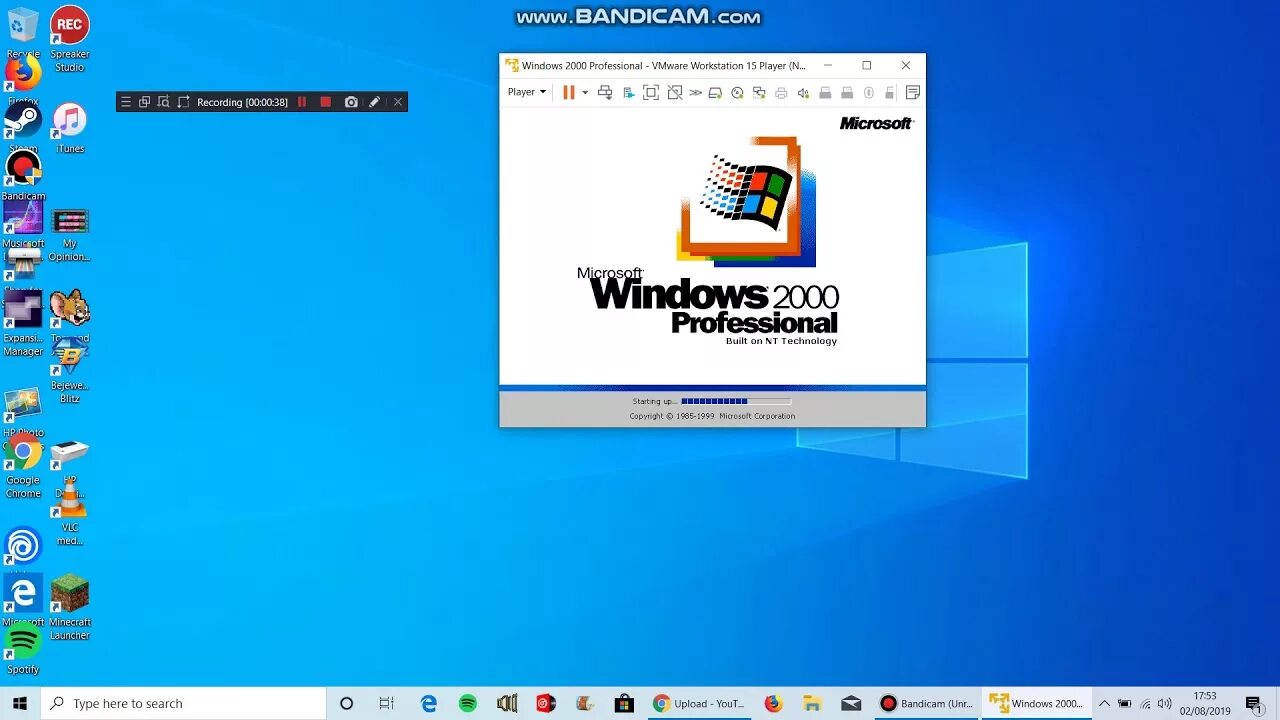Pause the virtual machine in VMware
This screenshot has width=1280, height=720.
pos(568,92)
